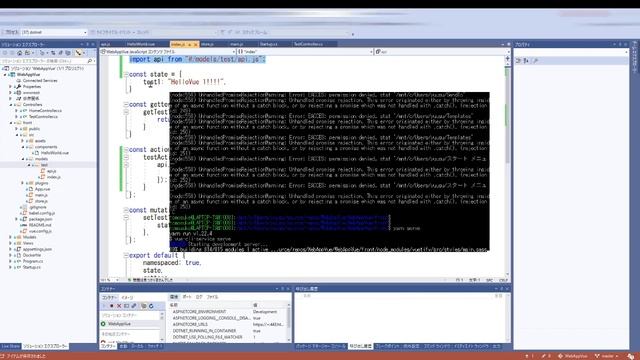Select the Files tab in container details

212,297
